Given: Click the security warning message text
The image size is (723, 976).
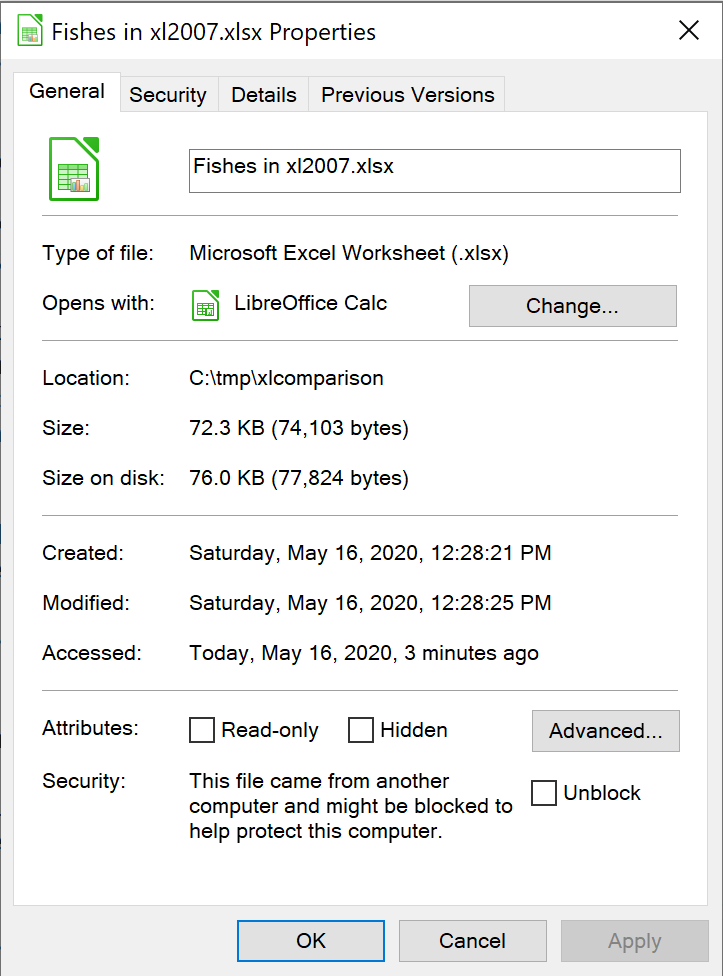Looking at the screenshot, I should (x=351, y=806).
